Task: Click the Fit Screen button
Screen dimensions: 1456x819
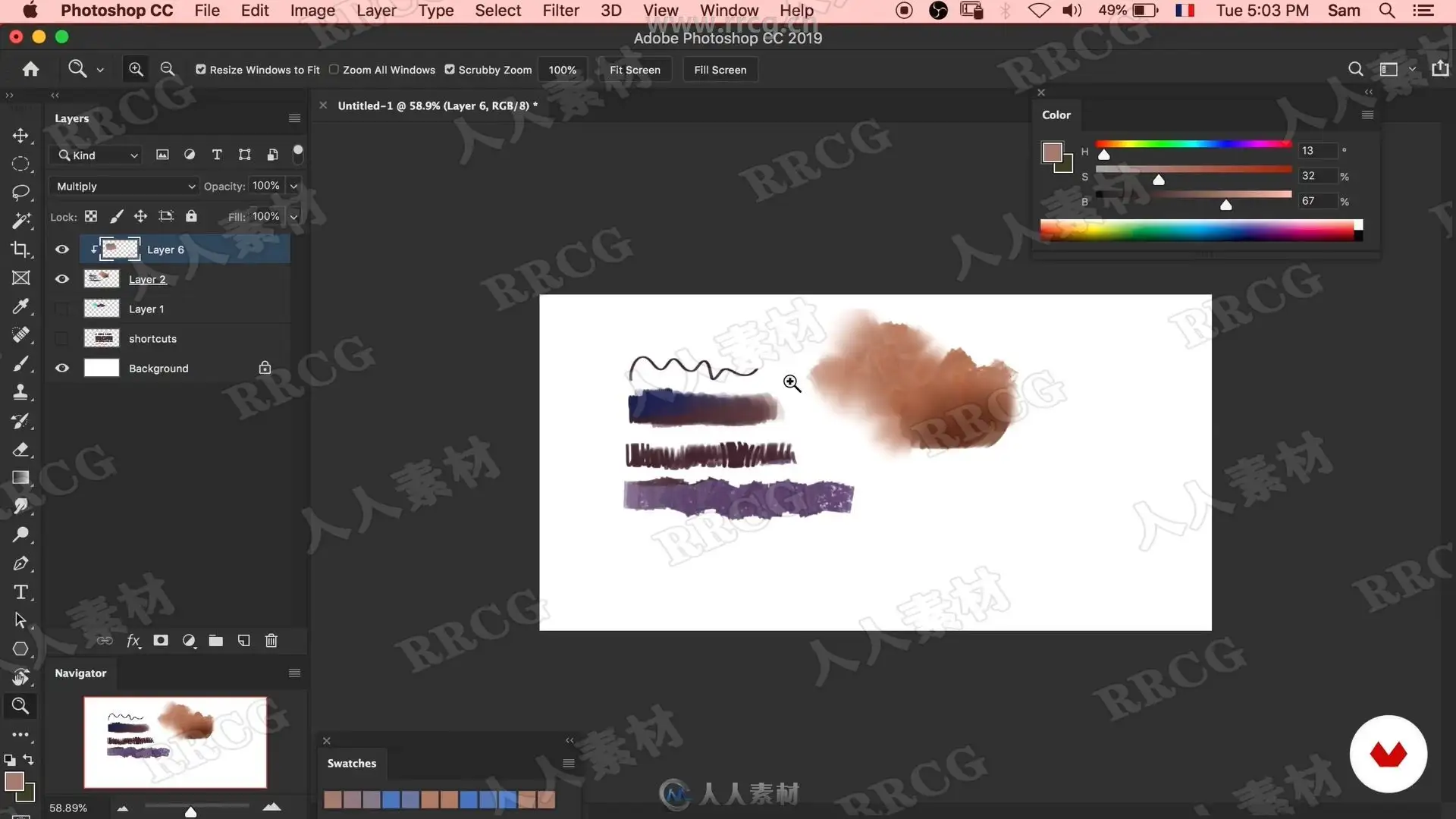Action: point(635,70)
